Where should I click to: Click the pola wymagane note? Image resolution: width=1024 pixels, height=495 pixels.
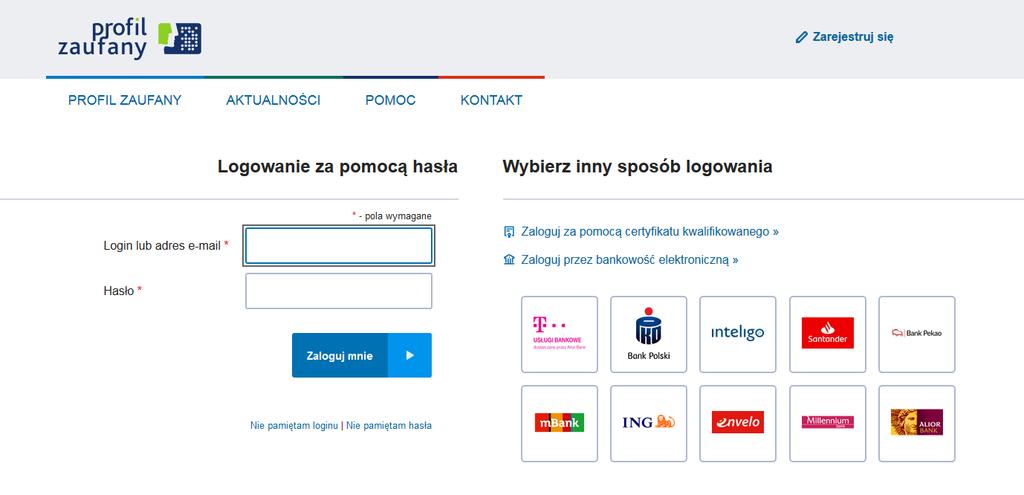click(x=392, y=216)
